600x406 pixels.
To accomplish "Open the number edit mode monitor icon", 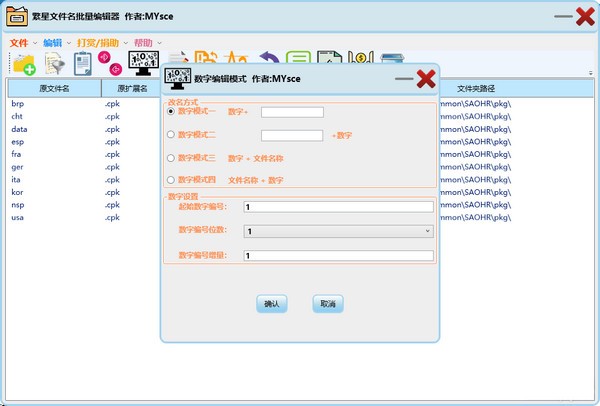I will tap(143, 63).
